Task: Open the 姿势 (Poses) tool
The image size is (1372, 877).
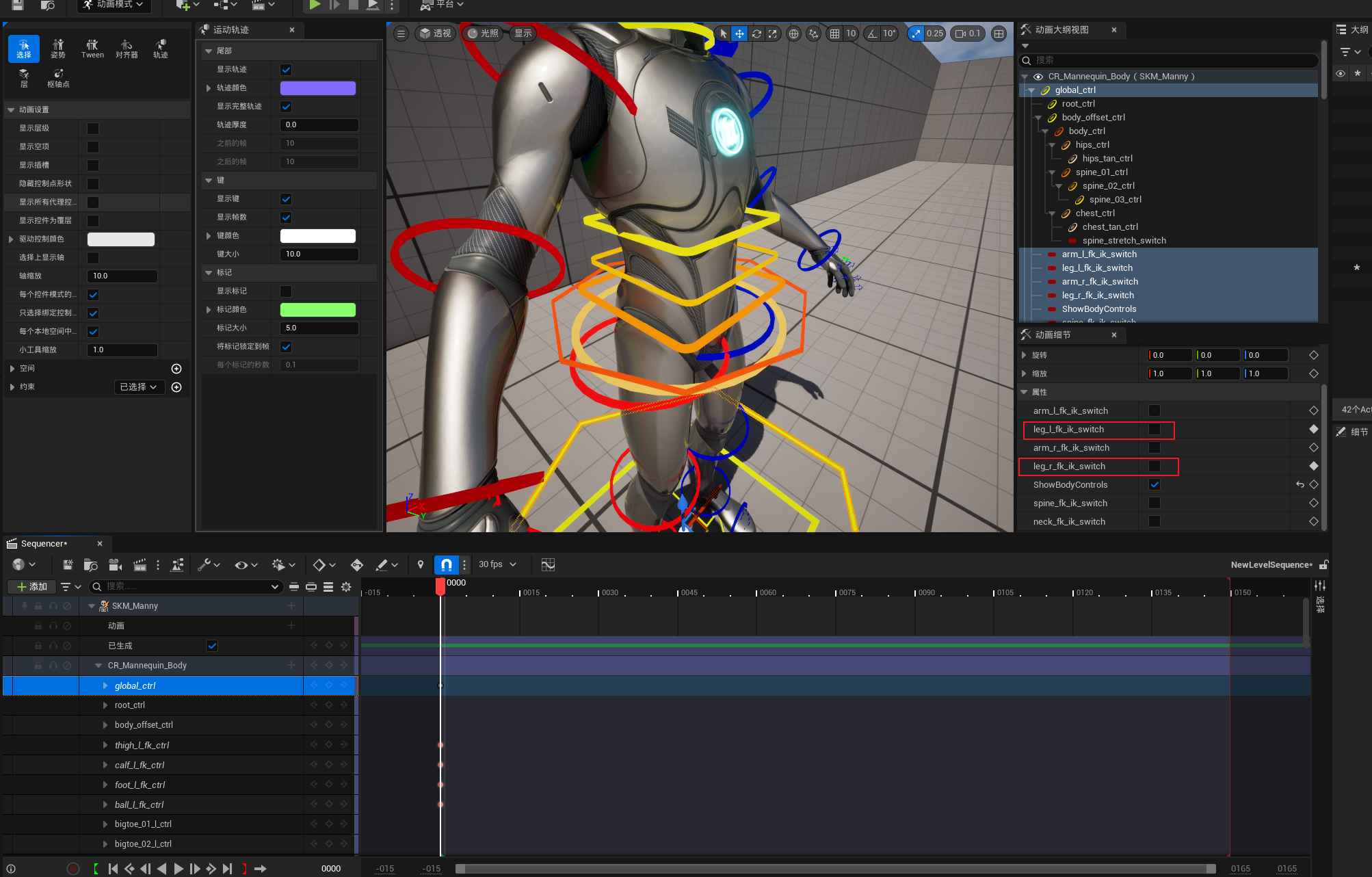Action: (x=58, y=49)
